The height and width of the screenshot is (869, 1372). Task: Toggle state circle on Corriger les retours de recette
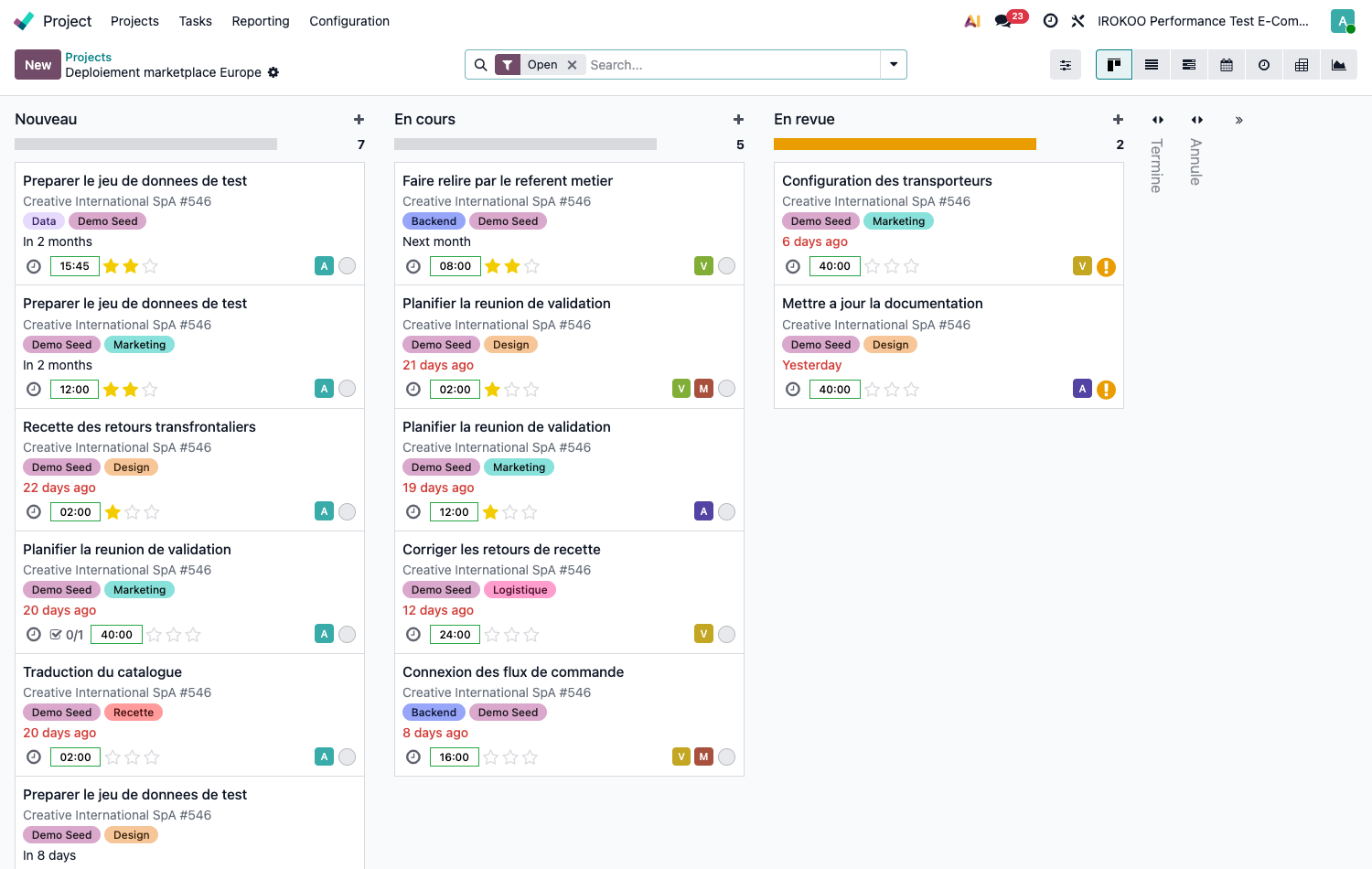click(727, 635)
